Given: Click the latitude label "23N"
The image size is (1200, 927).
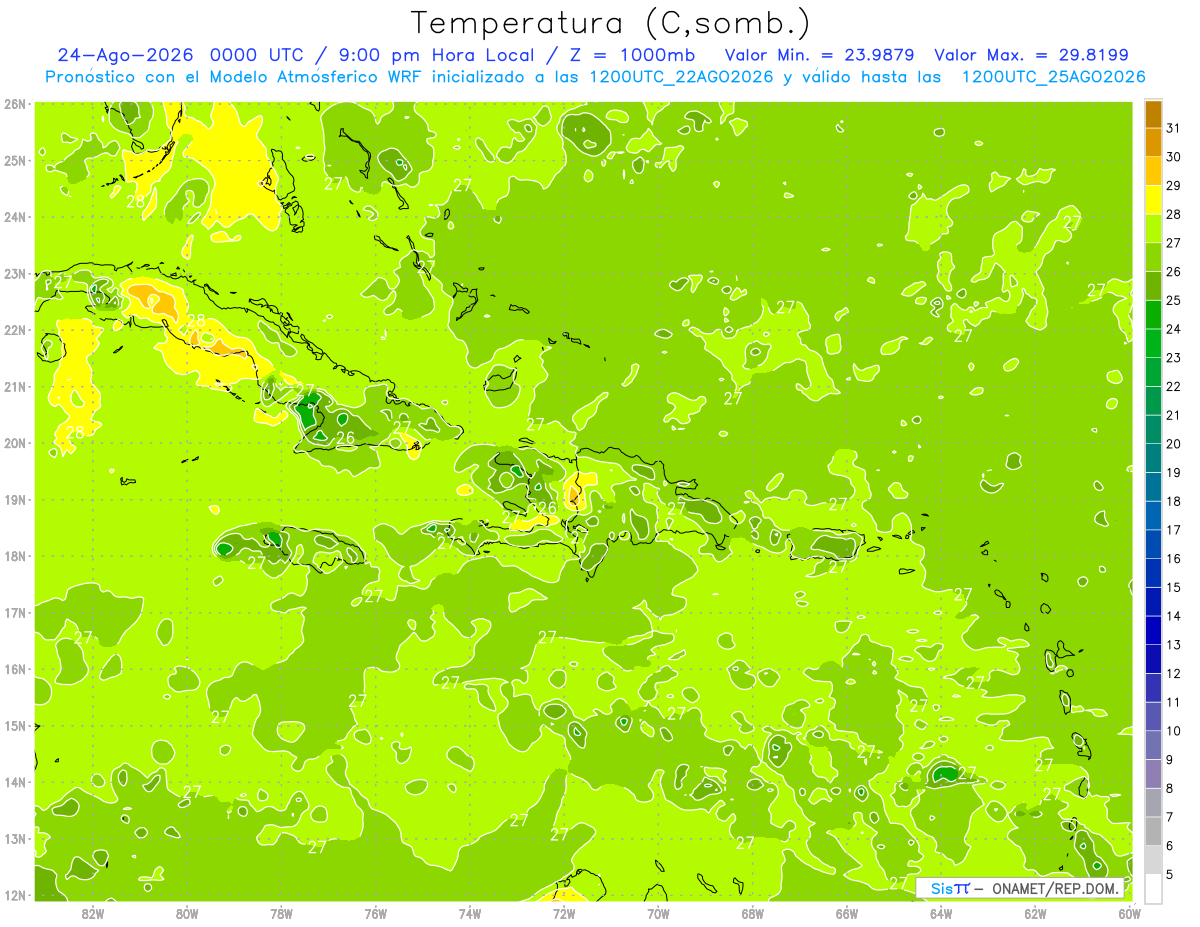Looking at the screenshot, I should tap(15, 274).
